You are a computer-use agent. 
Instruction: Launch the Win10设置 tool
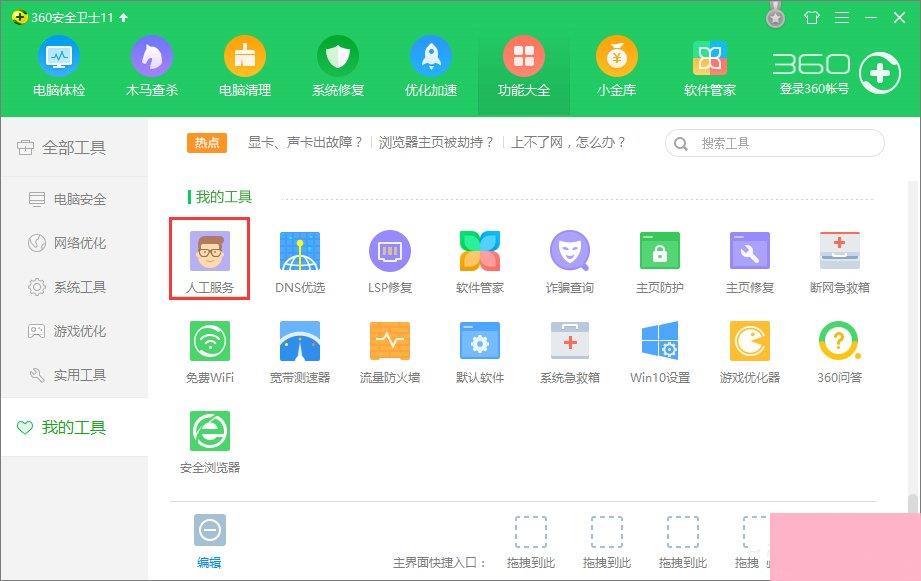tap(659, 352)
